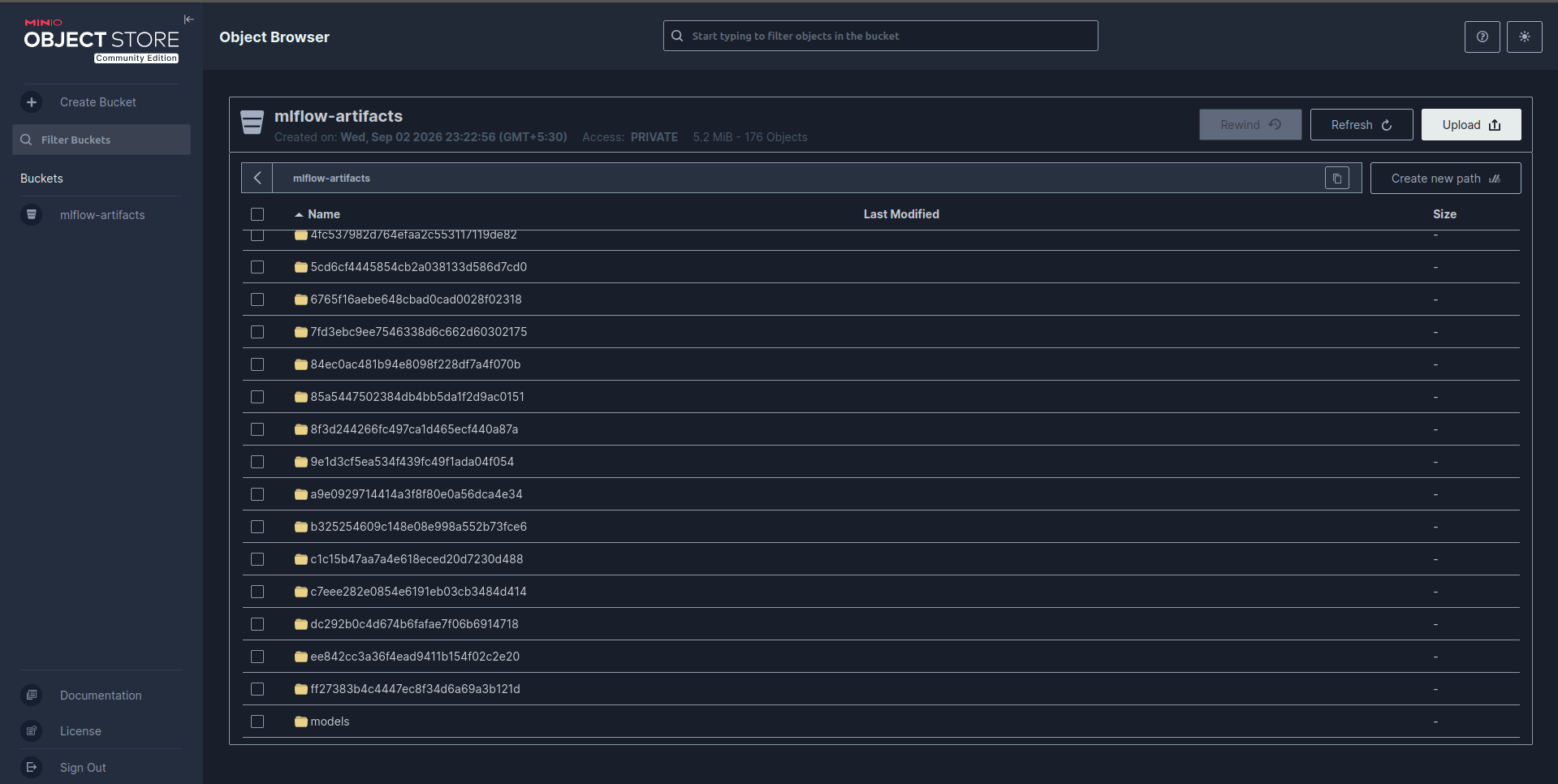Open folder a9e0929714414a3f8f80e0a56dca4e34
The width and height of the screenshot is (1558, 784).
click(x=416, y=494)
